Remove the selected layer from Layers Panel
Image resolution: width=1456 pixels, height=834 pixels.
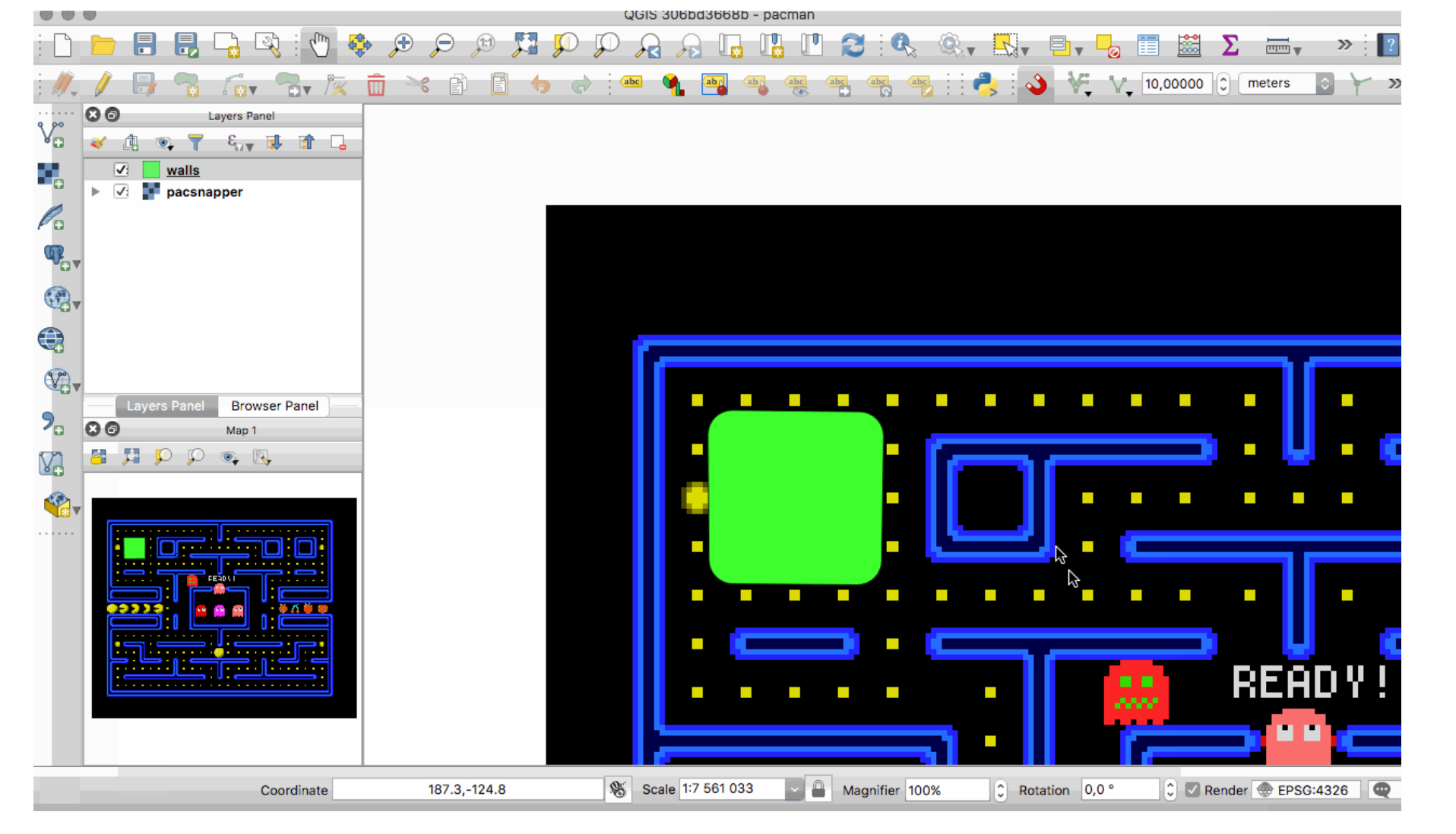pos(338,142)
